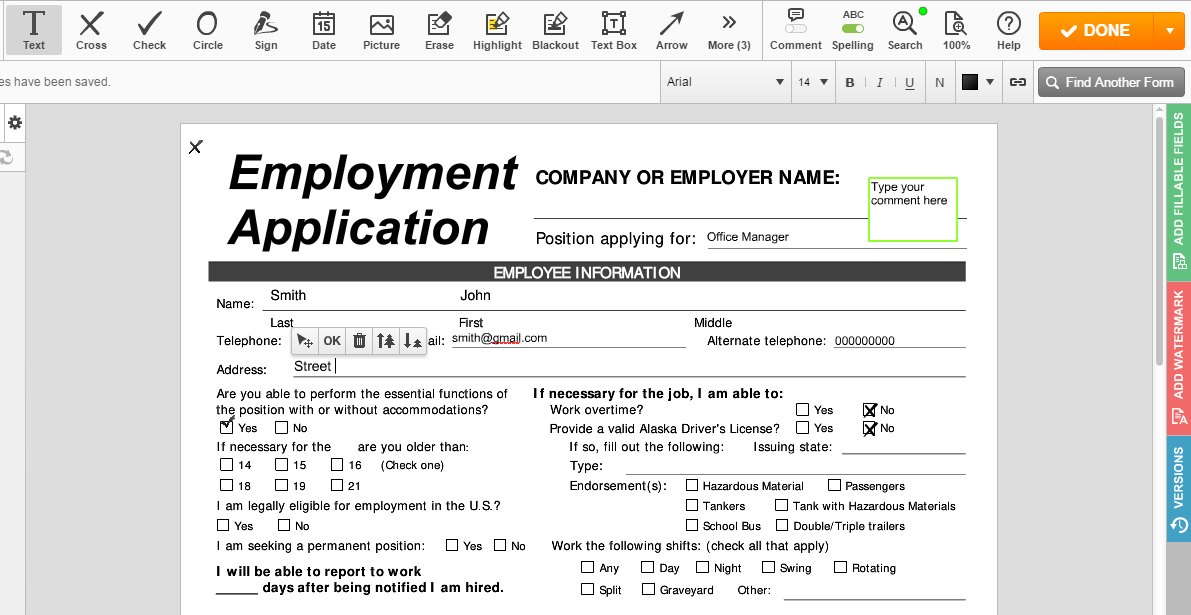
Task: Click Find Another Form button
Action: click(x=1110, y=82)
